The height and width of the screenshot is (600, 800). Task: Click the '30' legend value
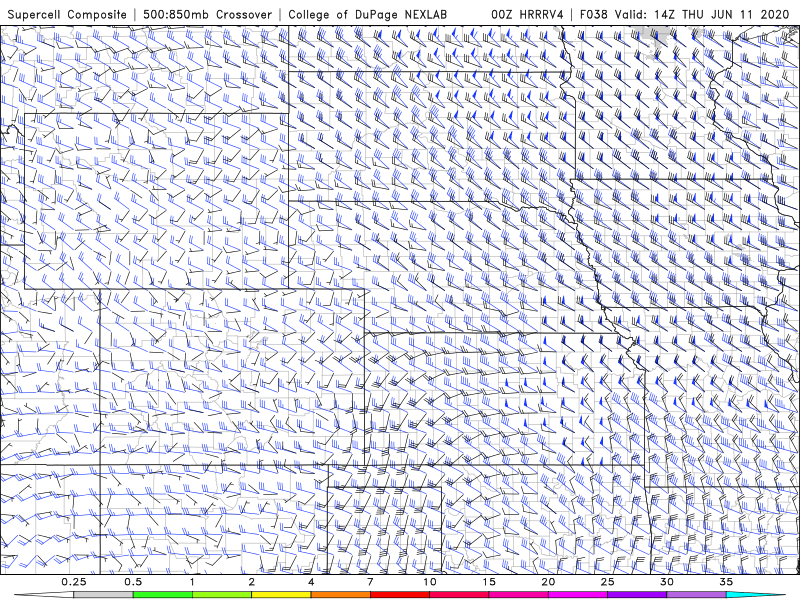tap(666, 582)
